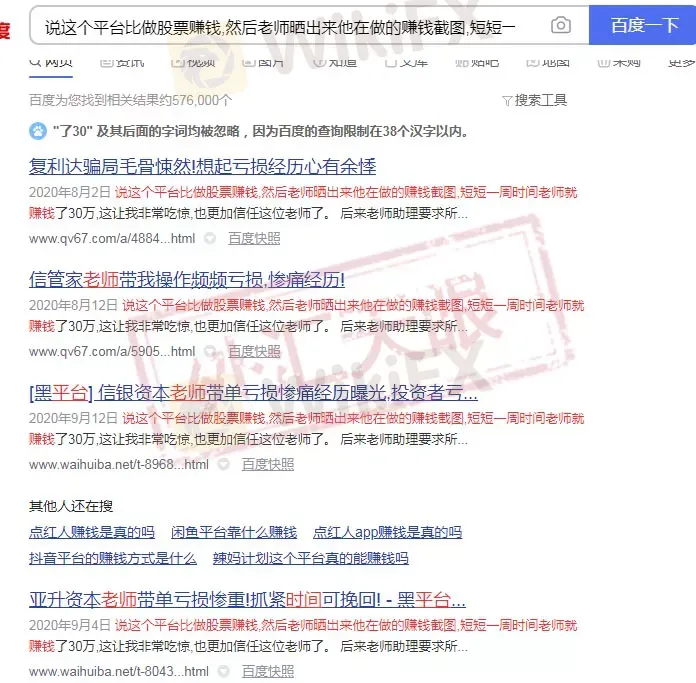Image resolution: width=696 pixels, height=683 pixels.
Task: Search related query 点红人赚钱是真的吗
Action: [92, 532]
